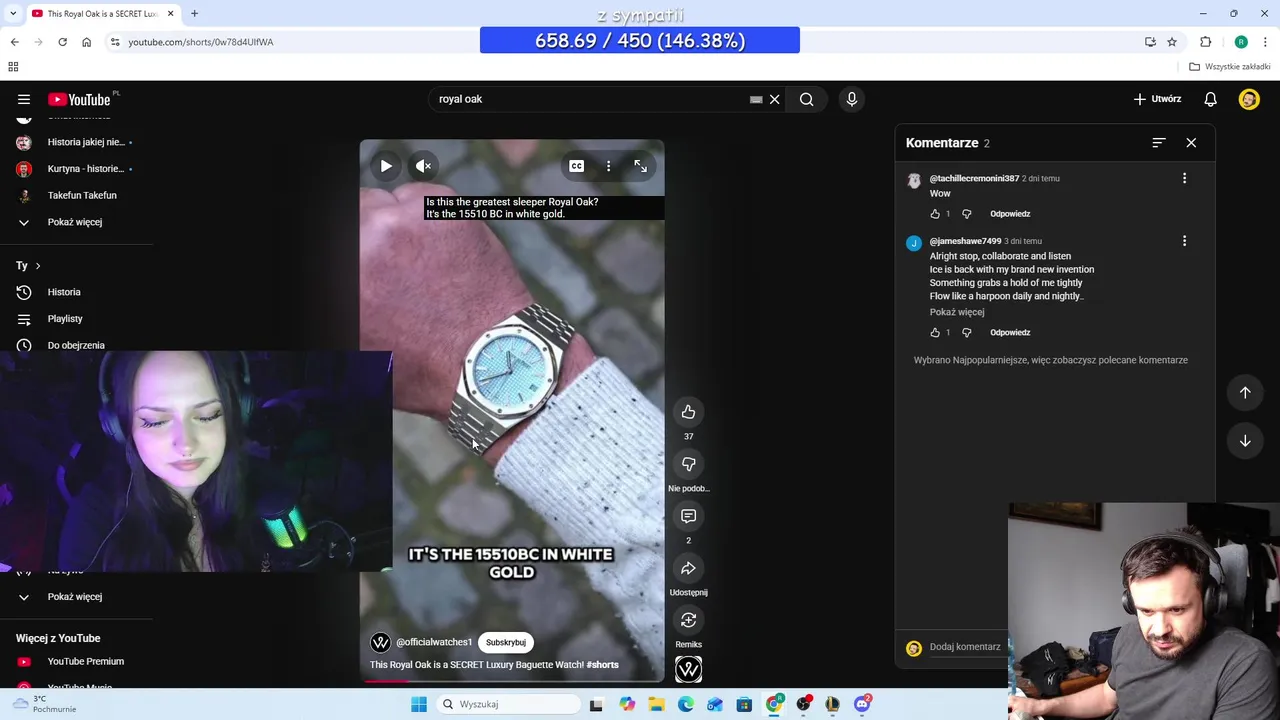Open Microsoft Store from the taskbar
Image resolution: width=1280 pixels, height=720 pixels.
pyautogui.click(x=744, y=704)
